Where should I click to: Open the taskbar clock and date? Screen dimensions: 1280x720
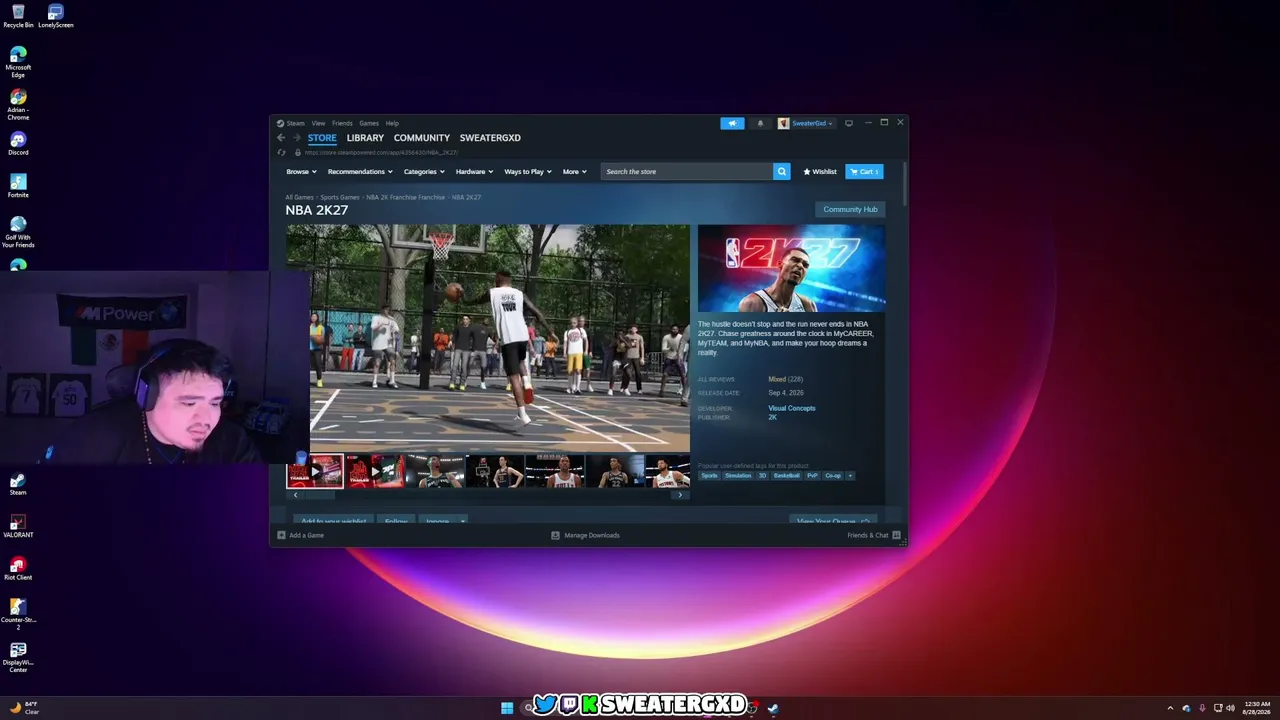tap(1256, 708)
